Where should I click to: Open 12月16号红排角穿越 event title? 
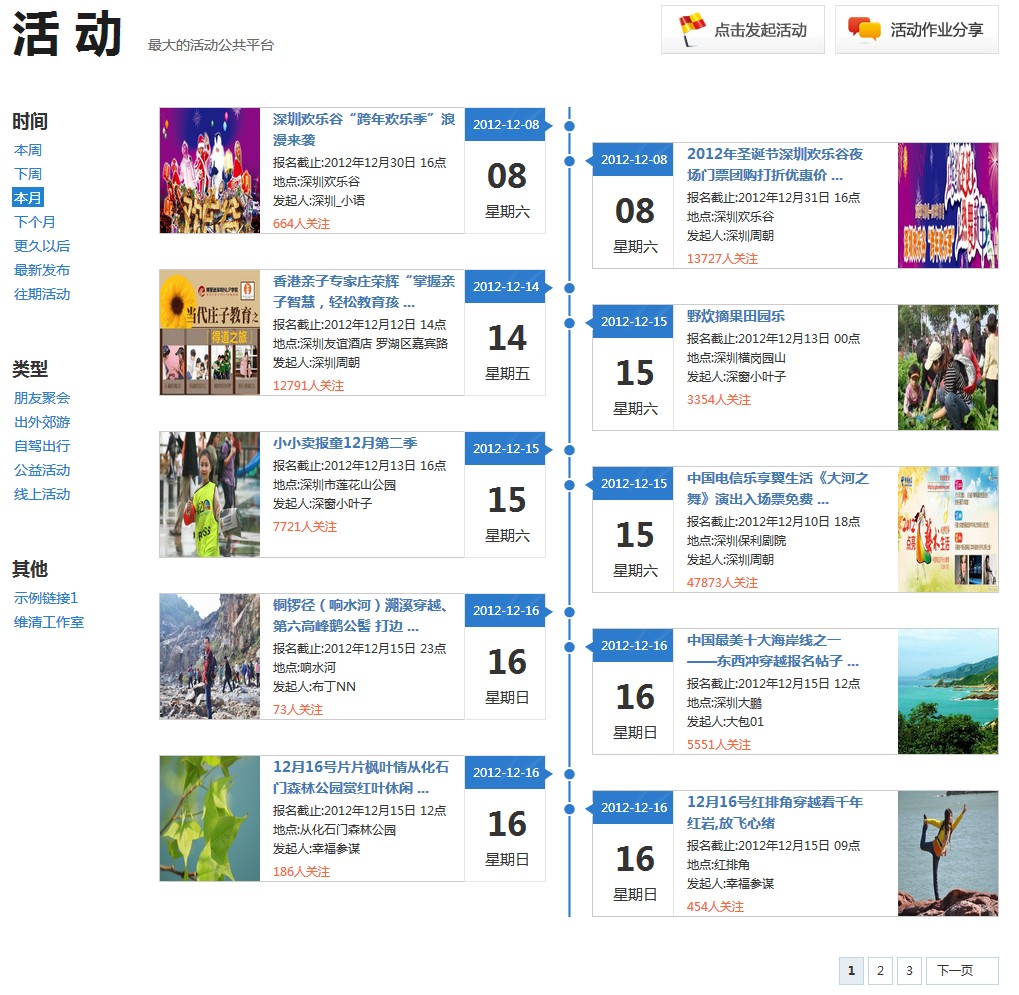tap(775, 812)
